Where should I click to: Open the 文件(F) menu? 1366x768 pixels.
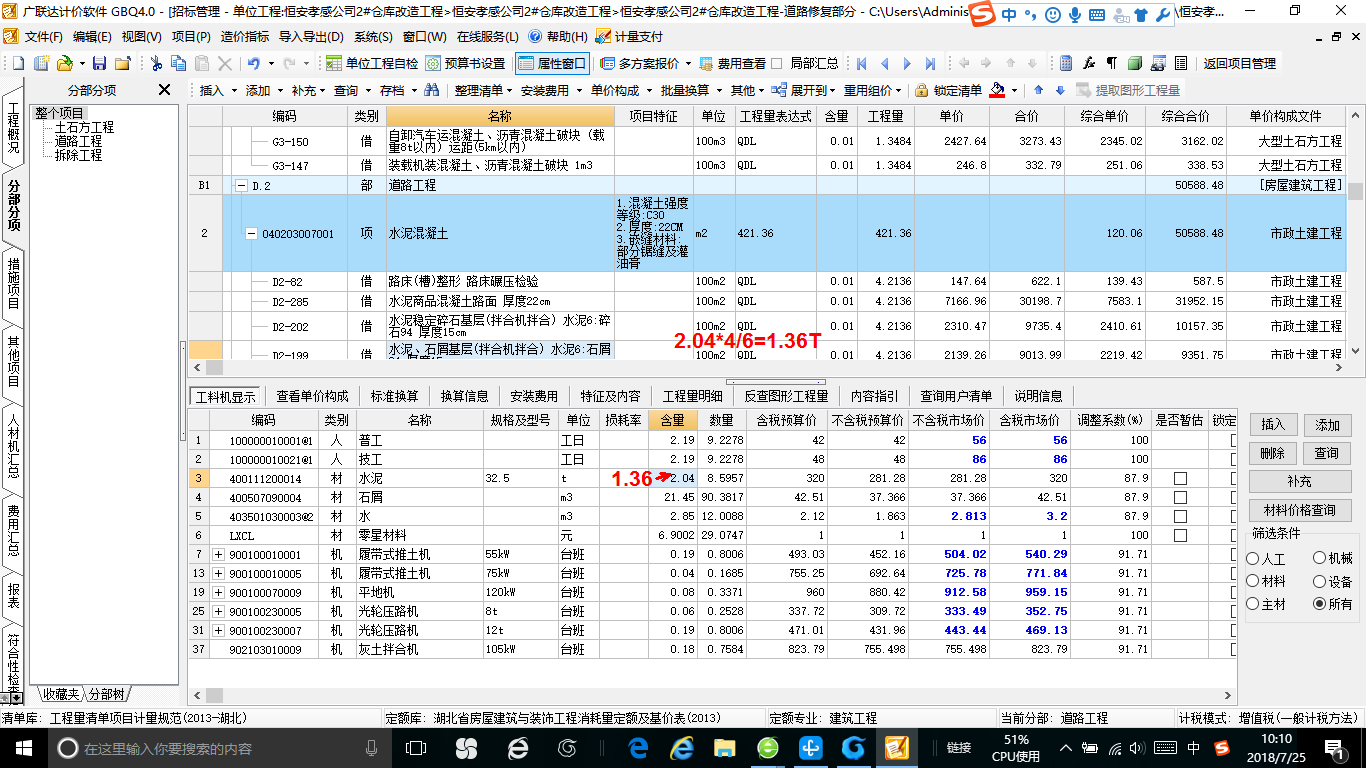coord(43,36)
